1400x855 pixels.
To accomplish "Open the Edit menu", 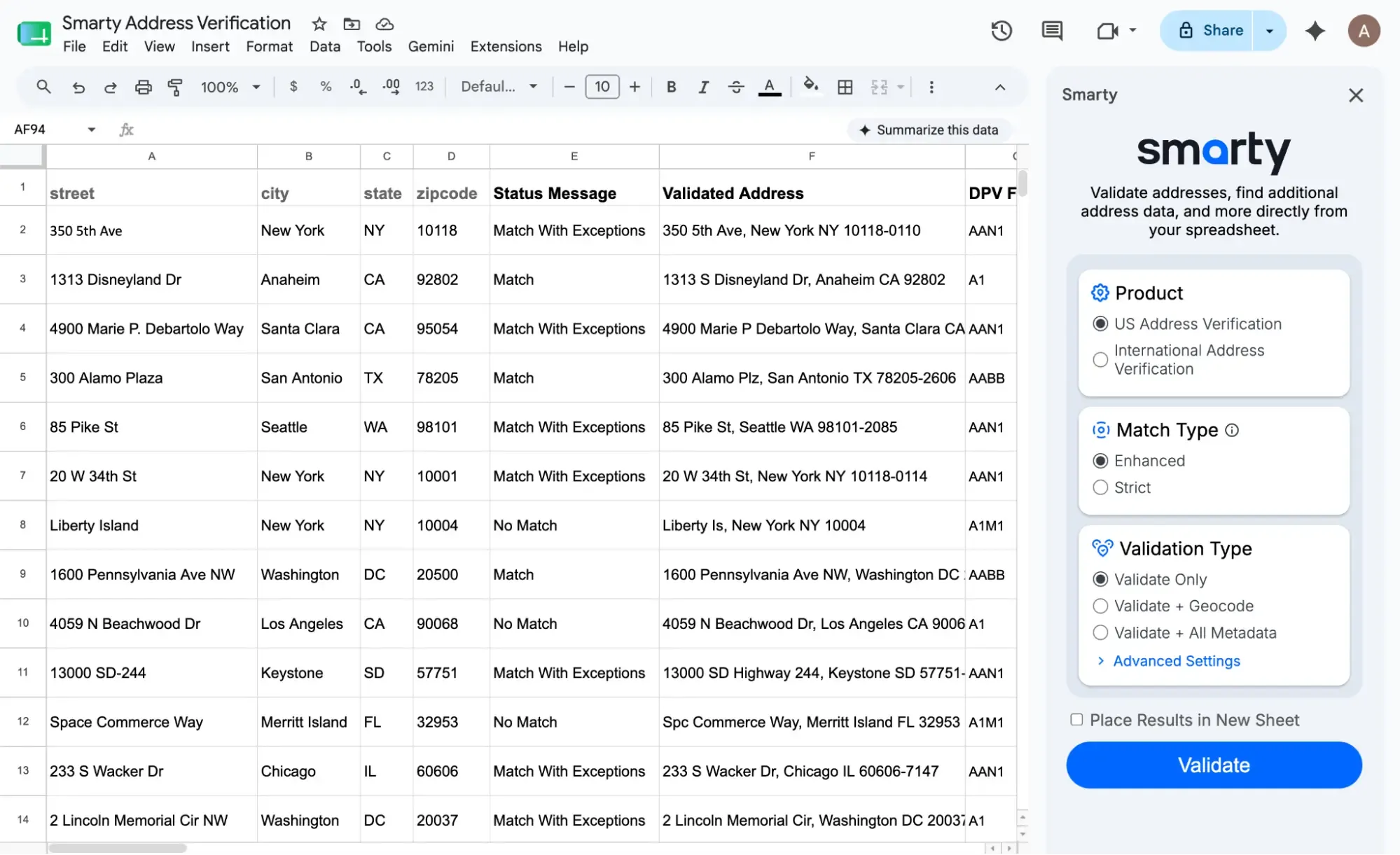I will point(115,46).
